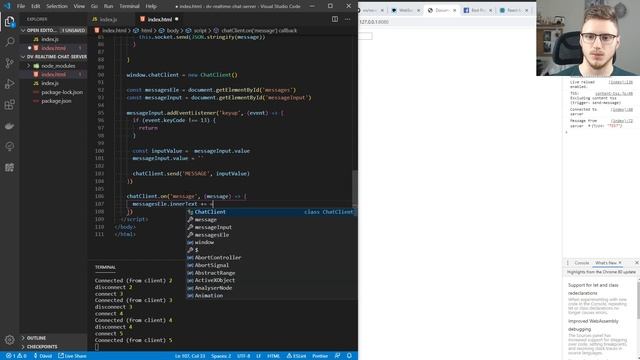Close the Document browser tab
640x360 pixels.
[x=454, y=10]
